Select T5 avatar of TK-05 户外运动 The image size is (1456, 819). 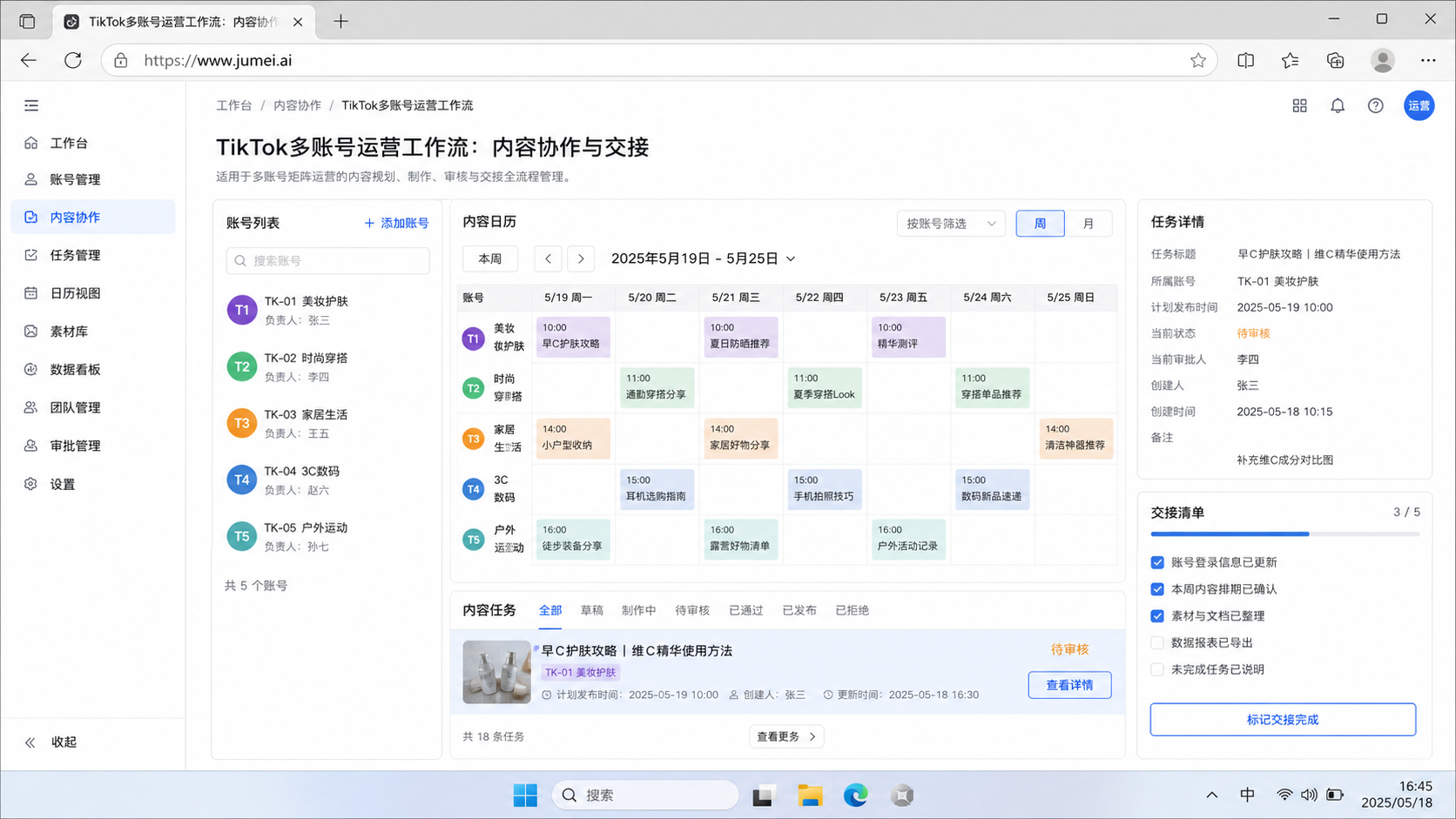pos(242,536)
